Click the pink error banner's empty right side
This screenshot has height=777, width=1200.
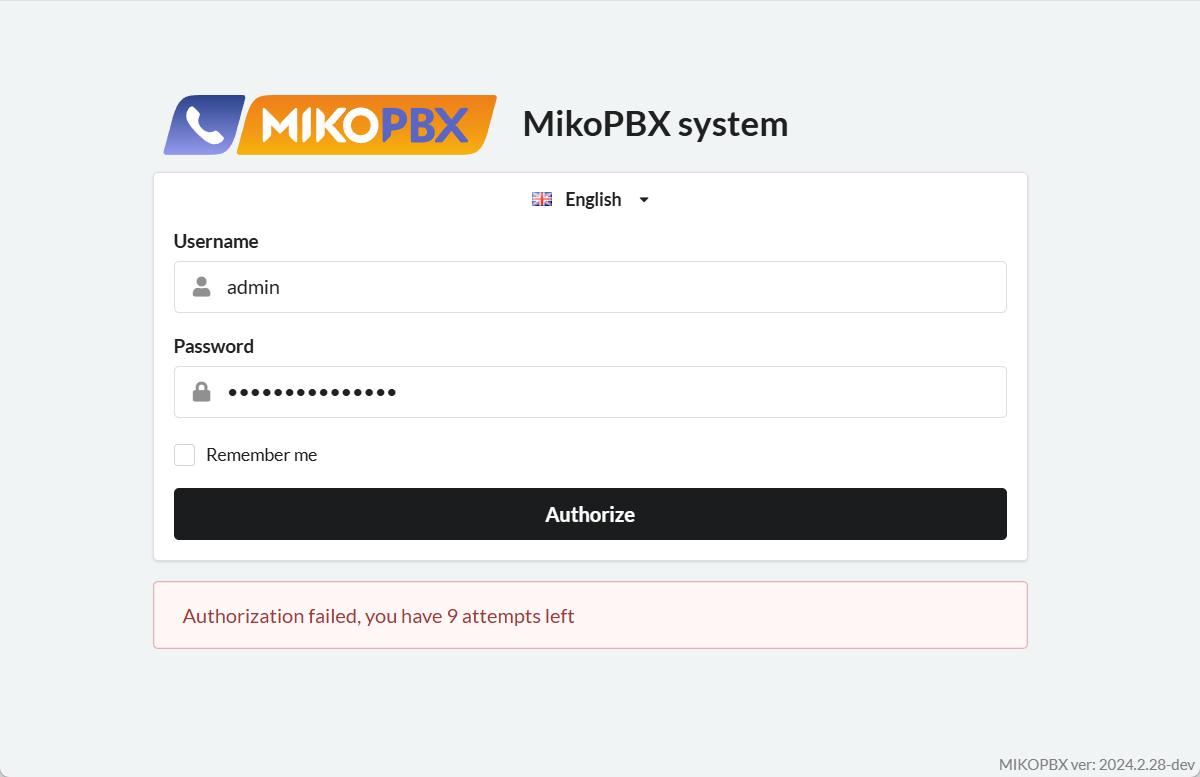(850, 616)
